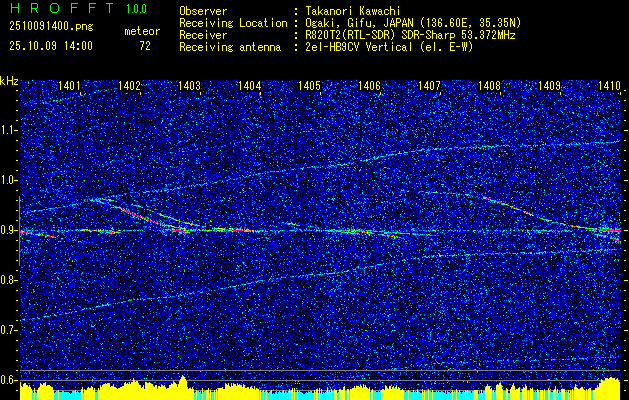Click the observer name Takanori Kawachi

tap(352, 11)
